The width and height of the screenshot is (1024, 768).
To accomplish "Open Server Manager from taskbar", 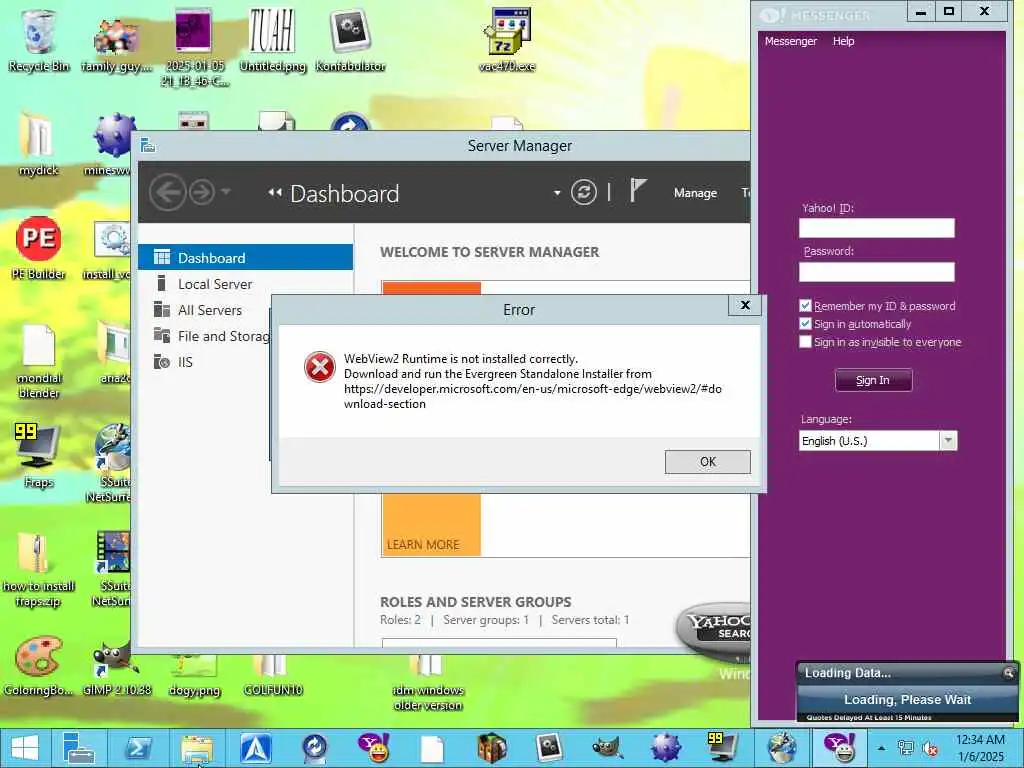I will [x=79, y=748].
